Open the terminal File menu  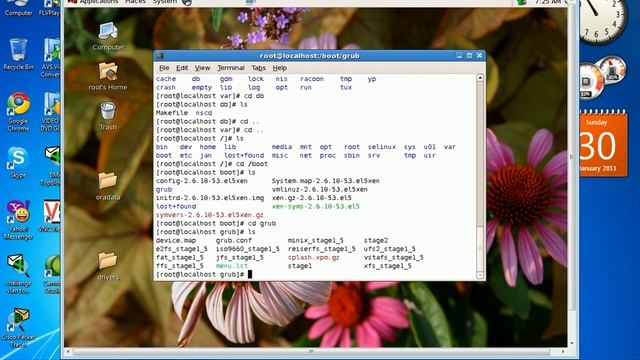[x=164, y=68]
